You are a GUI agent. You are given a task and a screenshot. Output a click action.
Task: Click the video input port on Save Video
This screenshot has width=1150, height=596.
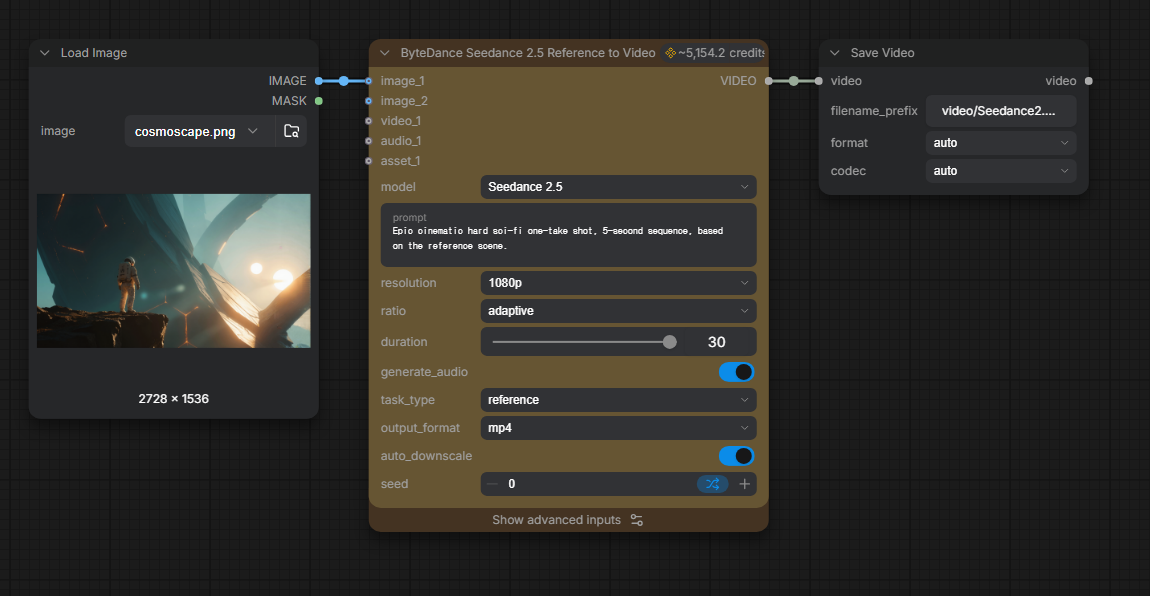pyautogui.click(x=818, y=81)
